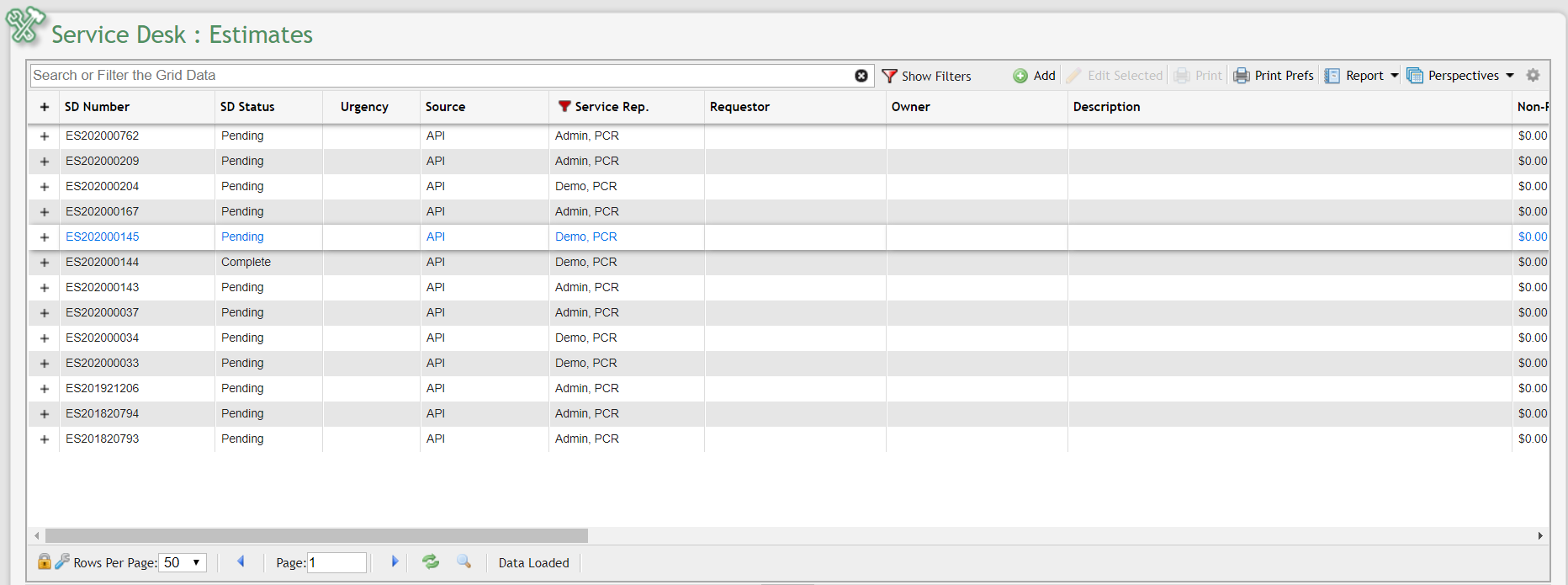Expand row ES202000762
Image resolution: width=1568 pixels, height=585 pixels.
coord(45,136)
